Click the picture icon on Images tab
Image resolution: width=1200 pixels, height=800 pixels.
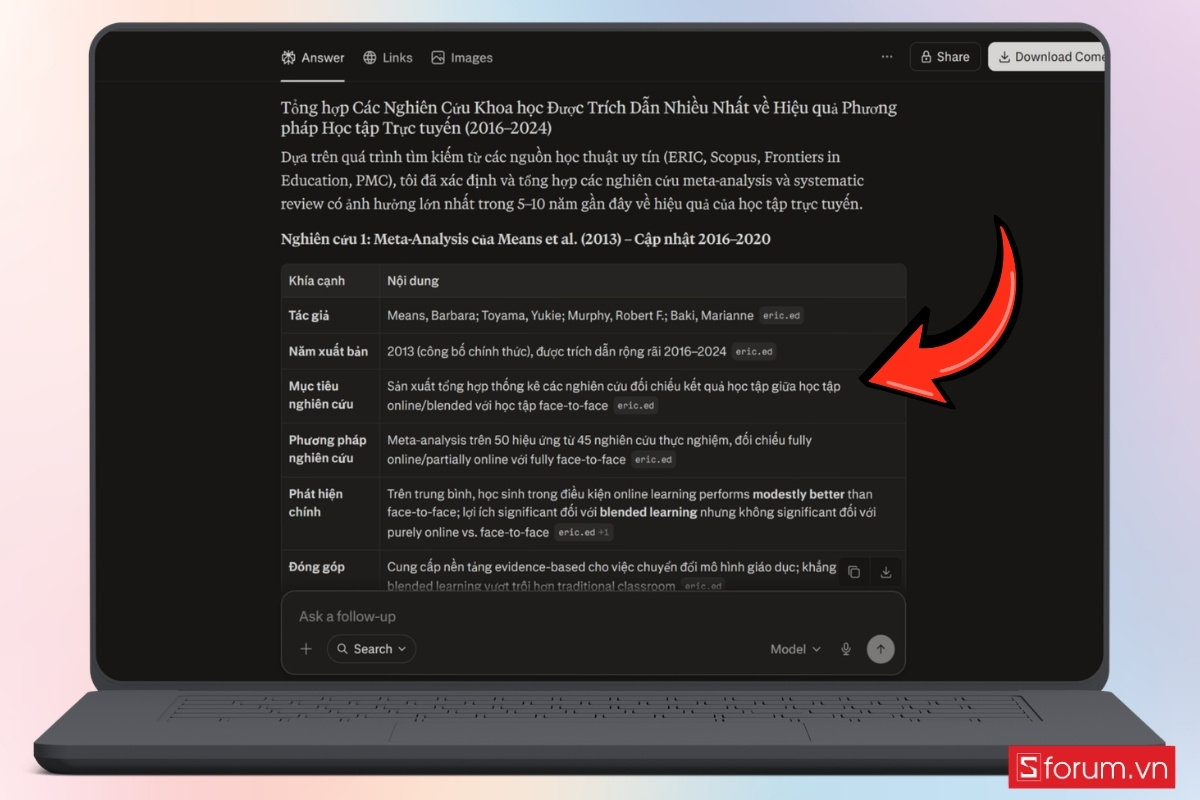438,58
